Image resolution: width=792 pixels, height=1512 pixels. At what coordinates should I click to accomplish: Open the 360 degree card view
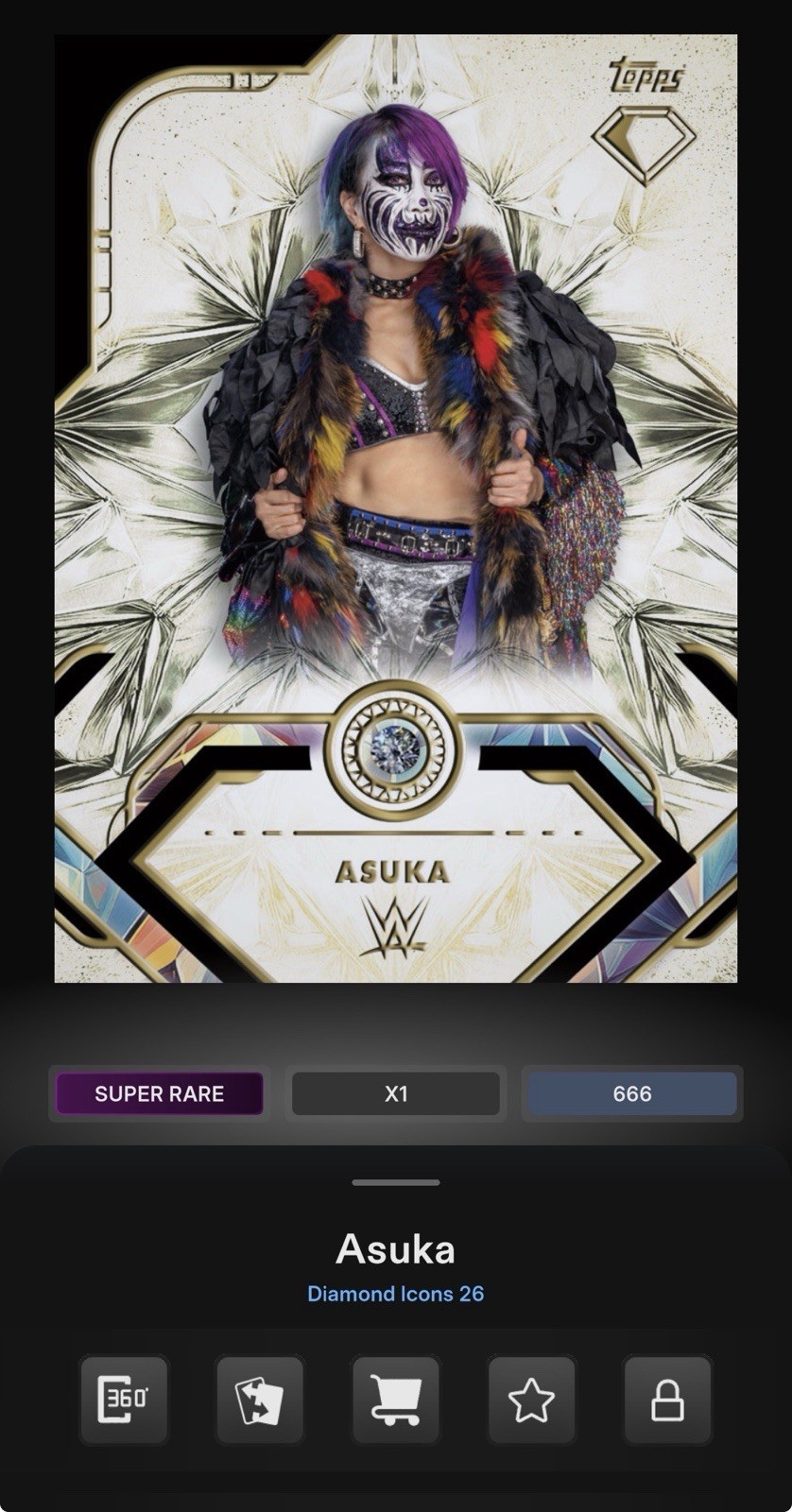point(124,1400)
